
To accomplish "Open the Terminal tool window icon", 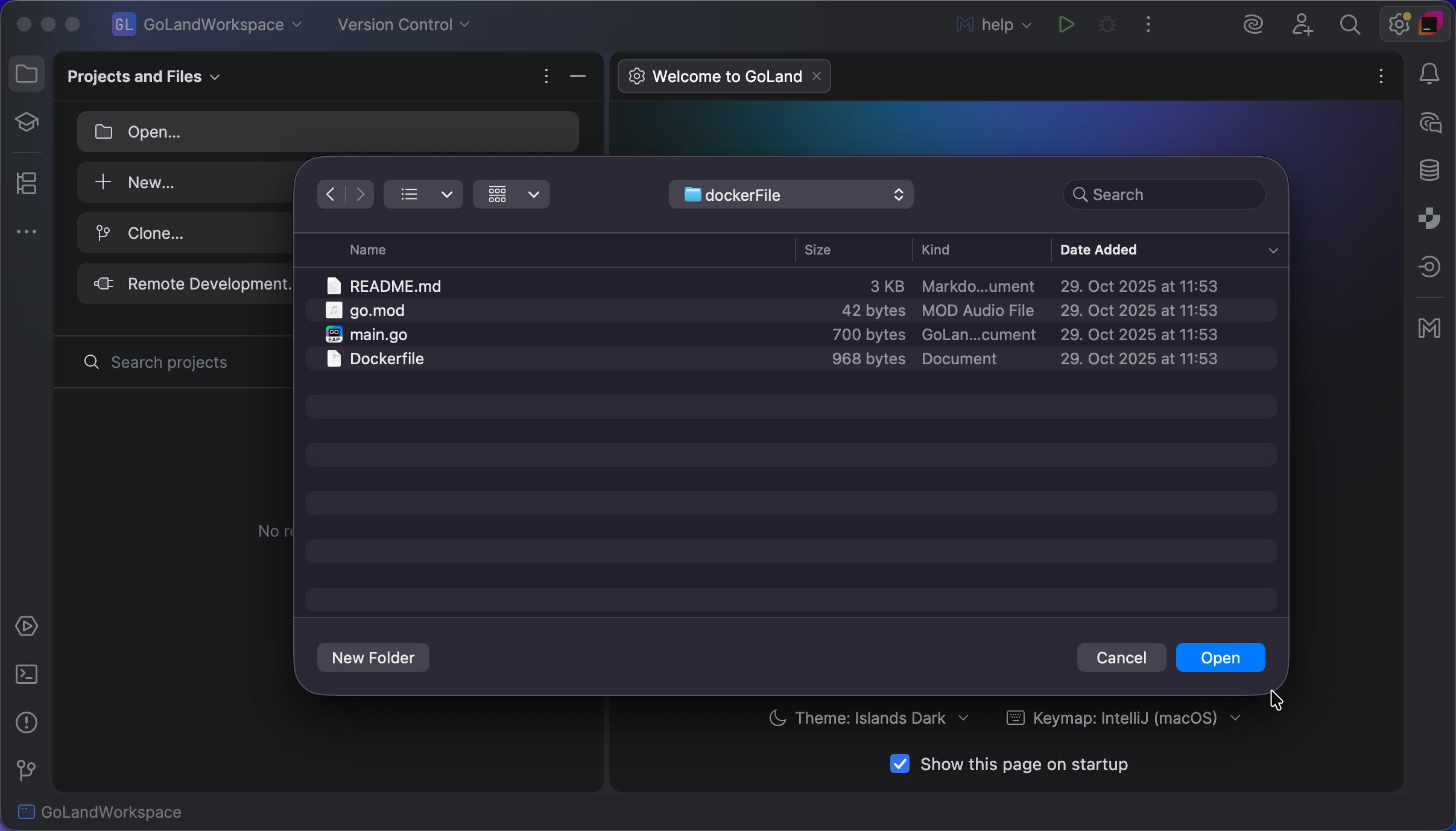I will point(27,674).
